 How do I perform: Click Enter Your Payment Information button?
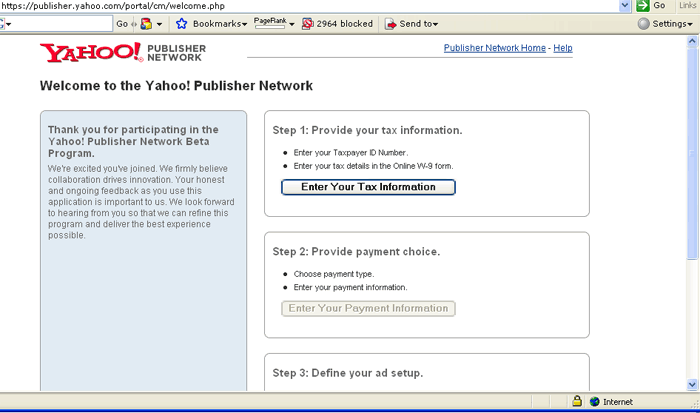[368, 308]
